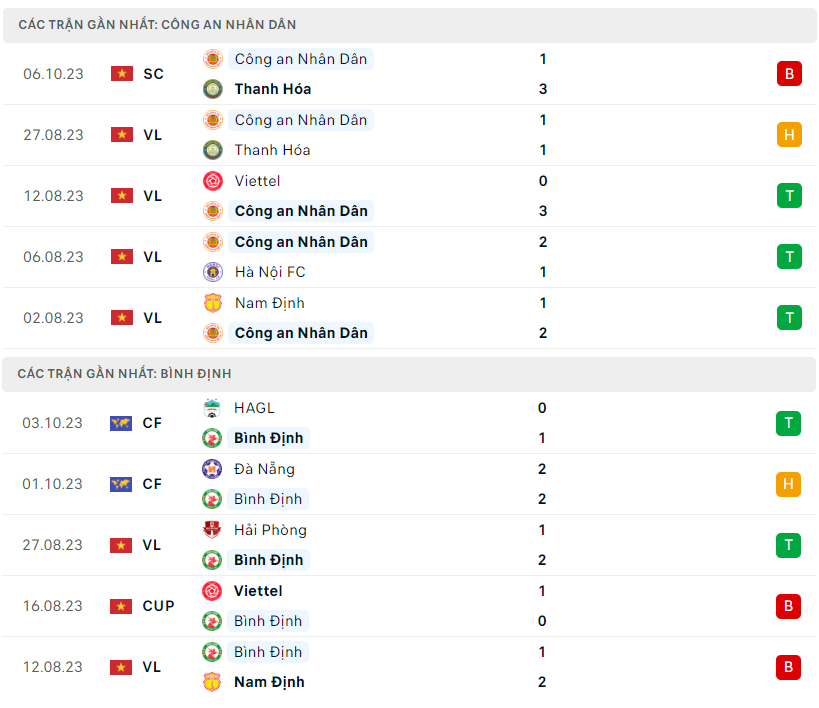Click red B badge for 16.08.23 CUP match

[788, 606]
